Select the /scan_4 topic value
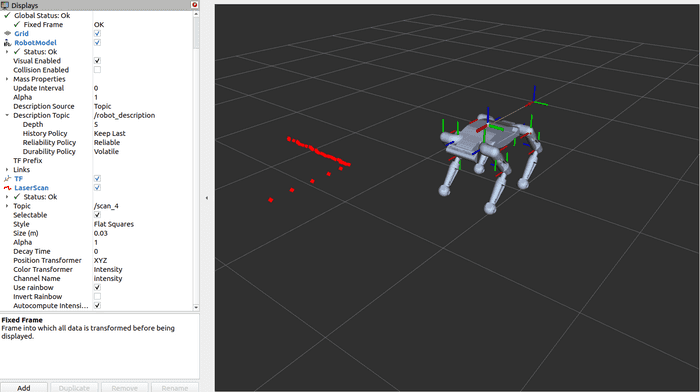This screenshot has width=700, height=392. coord(106,206)
